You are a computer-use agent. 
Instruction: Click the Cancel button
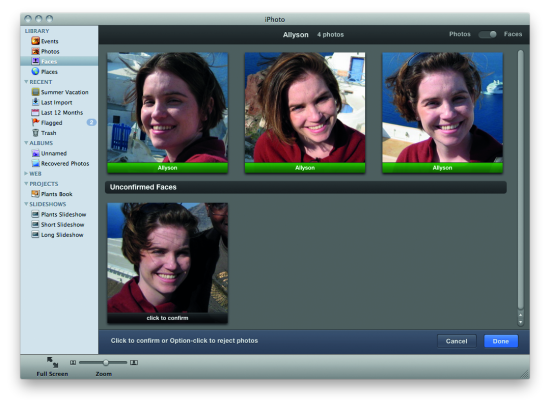457,341
